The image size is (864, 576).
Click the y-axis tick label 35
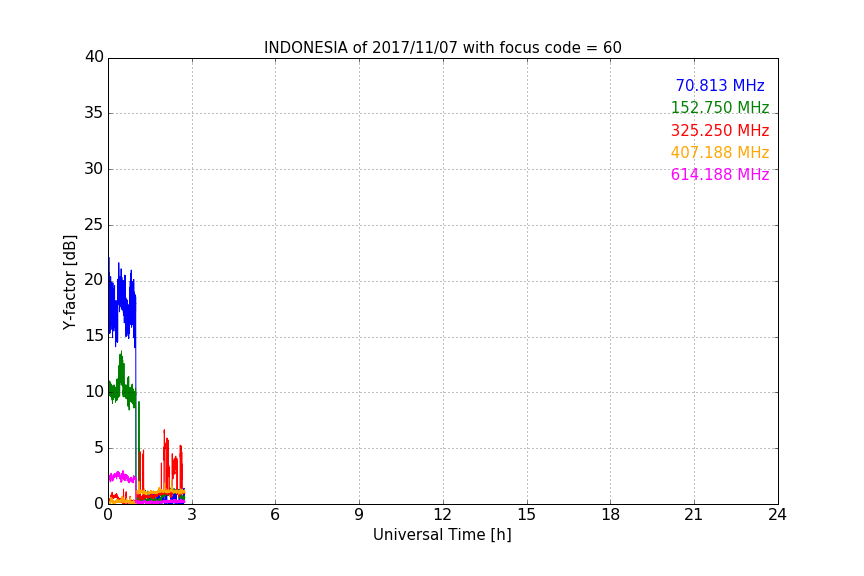pos(94,113)
